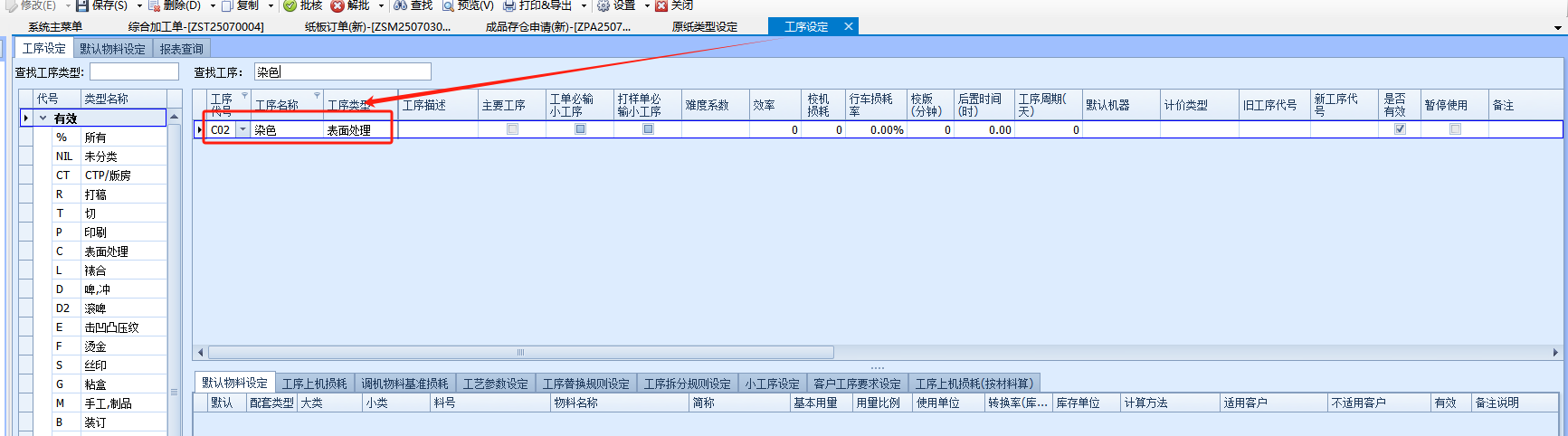
Task: Click horizontal scrollbar right arrow in grid
Action: [x=1555, y=353]
